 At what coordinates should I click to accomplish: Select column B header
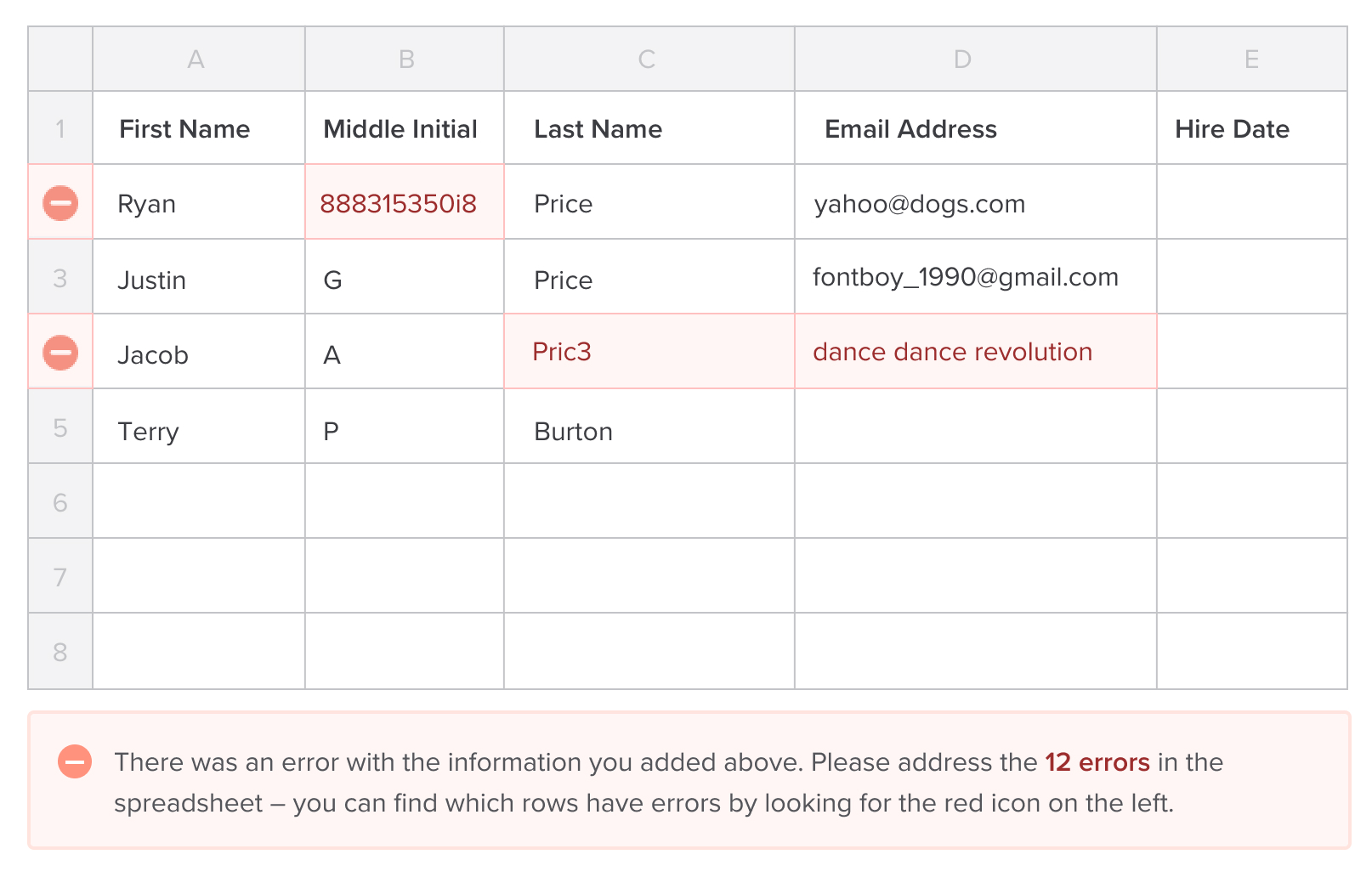[x=405, y=59]
